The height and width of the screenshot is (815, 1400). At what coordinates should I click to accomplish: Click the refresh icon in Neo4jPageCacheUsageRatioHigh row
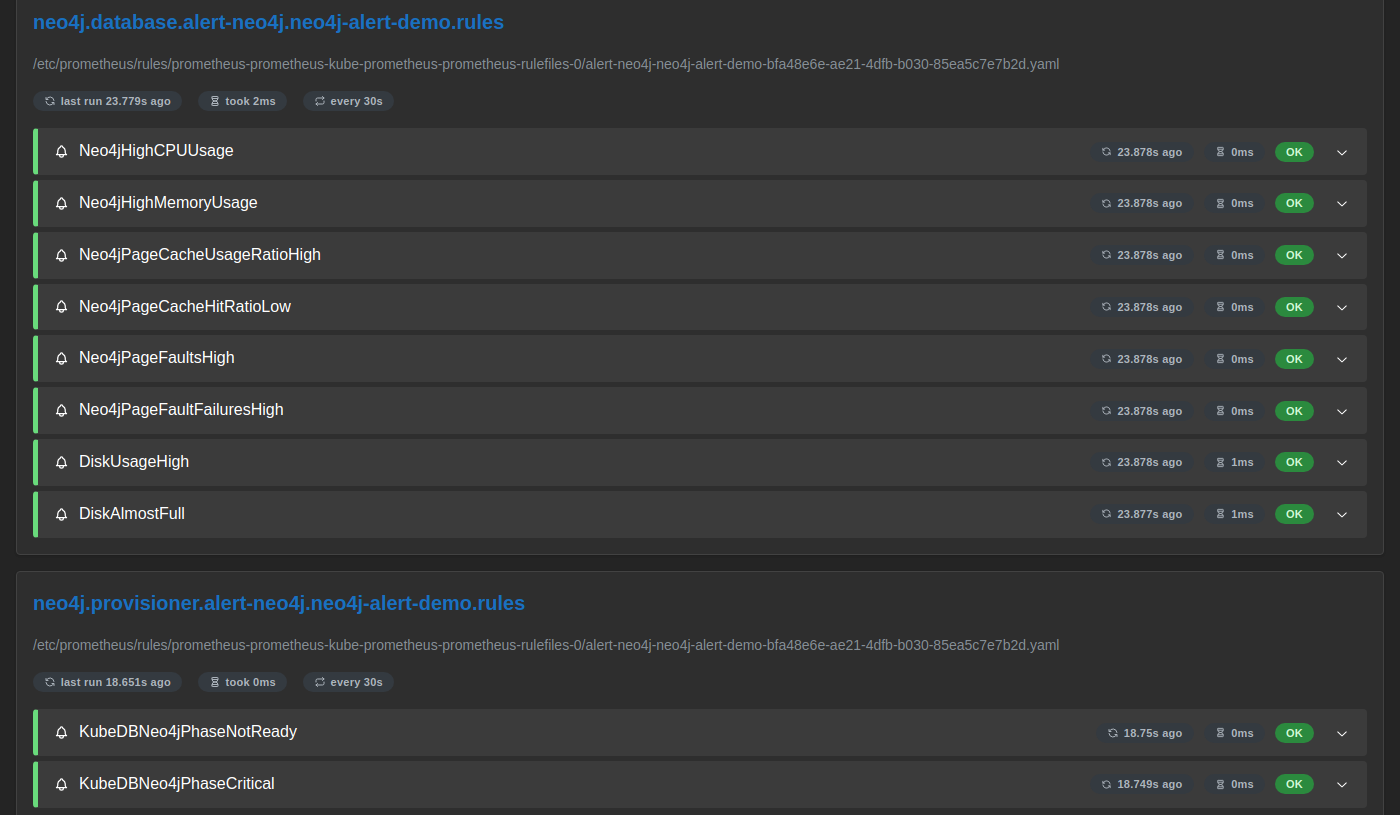(1107, 255)
